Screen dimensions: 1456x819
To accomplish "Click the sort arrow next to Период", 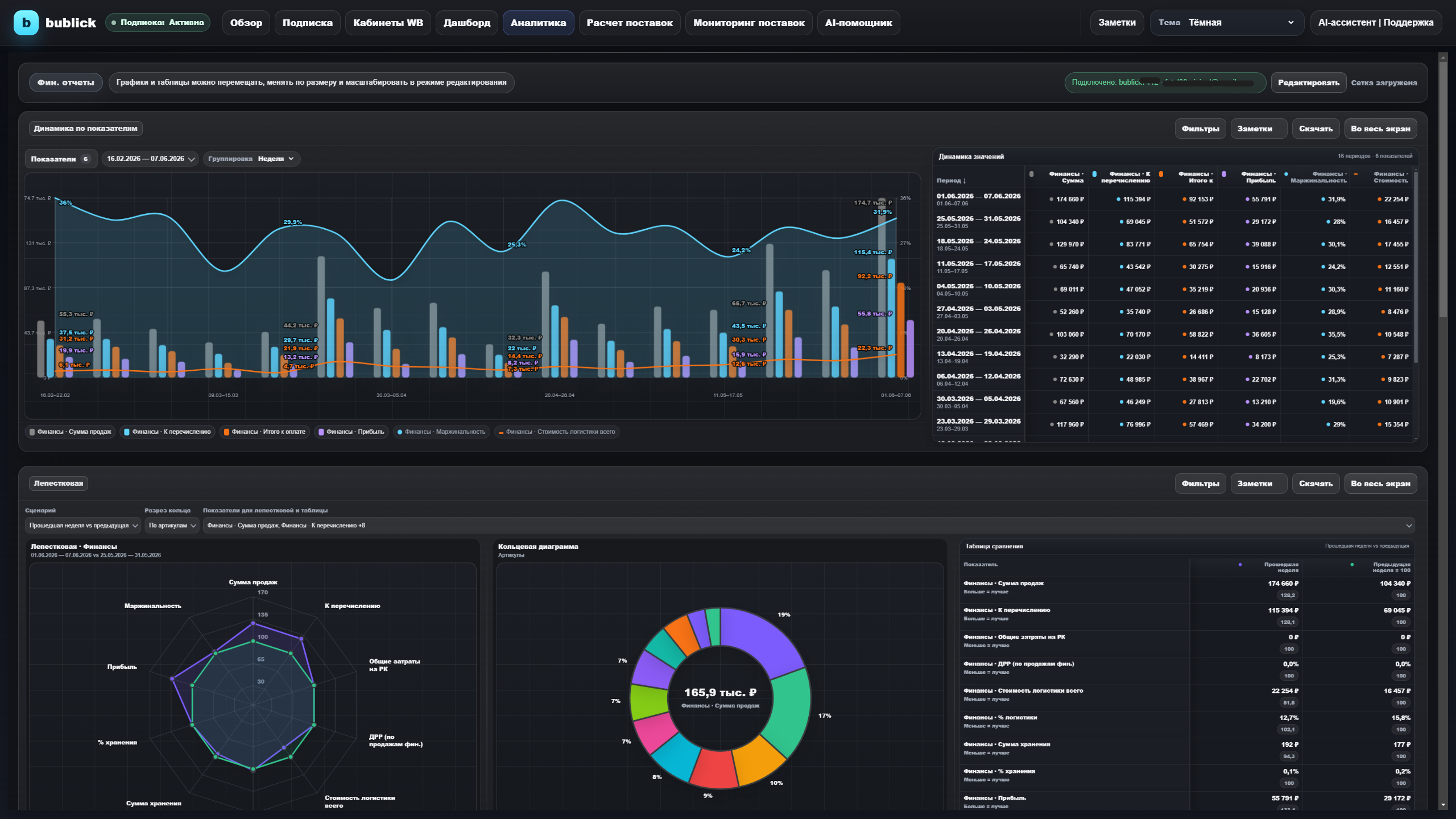I will coord(965,181).
